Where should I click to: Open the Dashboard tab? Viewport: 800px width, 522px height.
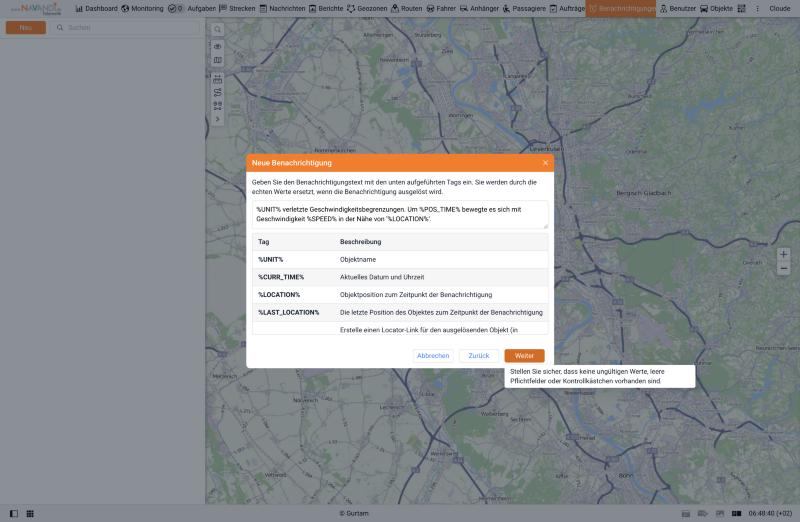[96, 9]
